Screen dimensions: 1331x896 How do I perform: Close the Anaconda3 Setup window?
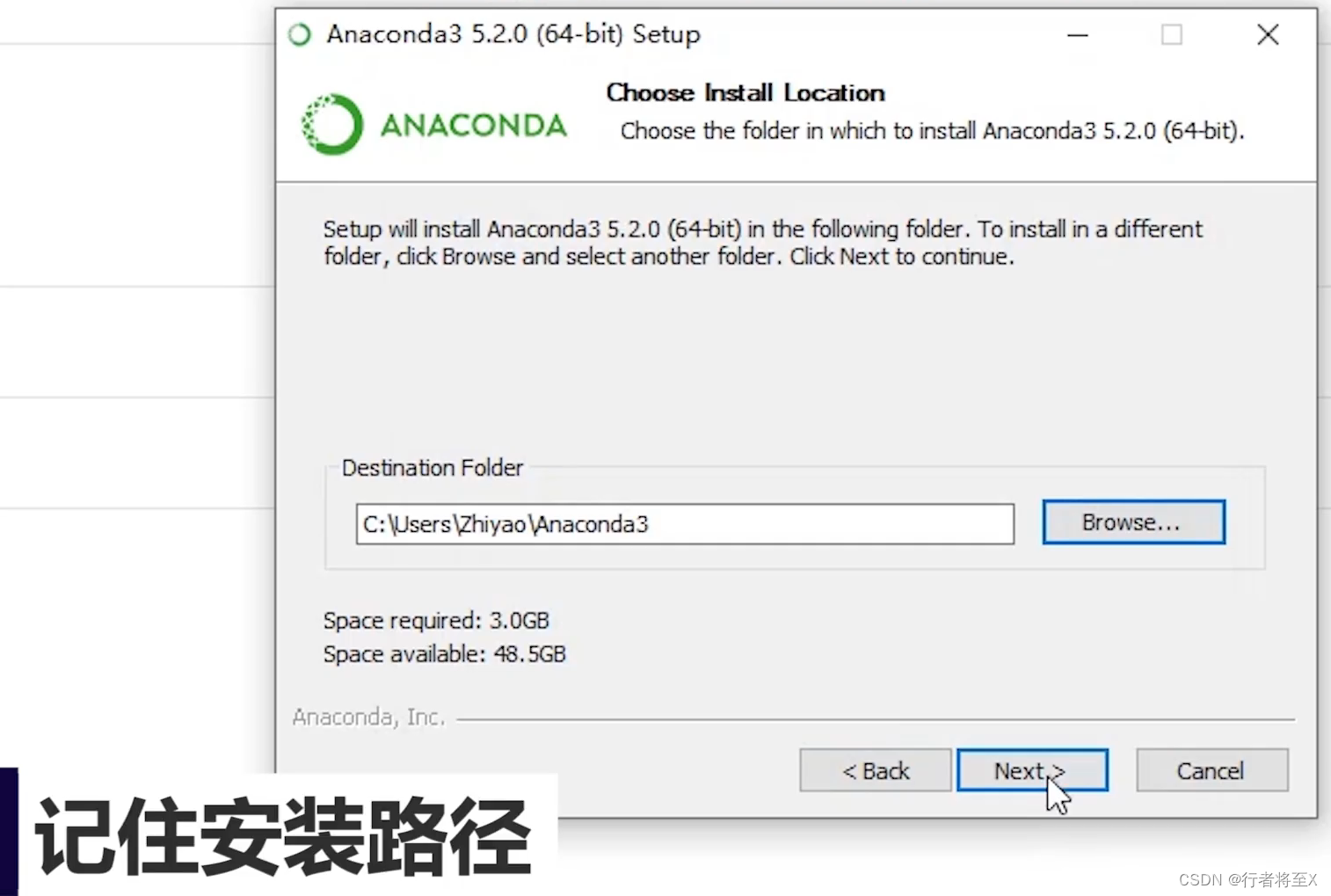pos(1268,35)
